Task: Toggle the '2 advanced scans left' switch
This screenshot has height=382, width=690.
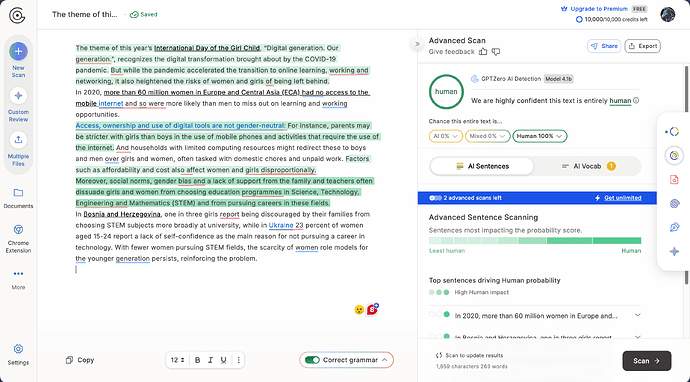Action: [435, 198]
